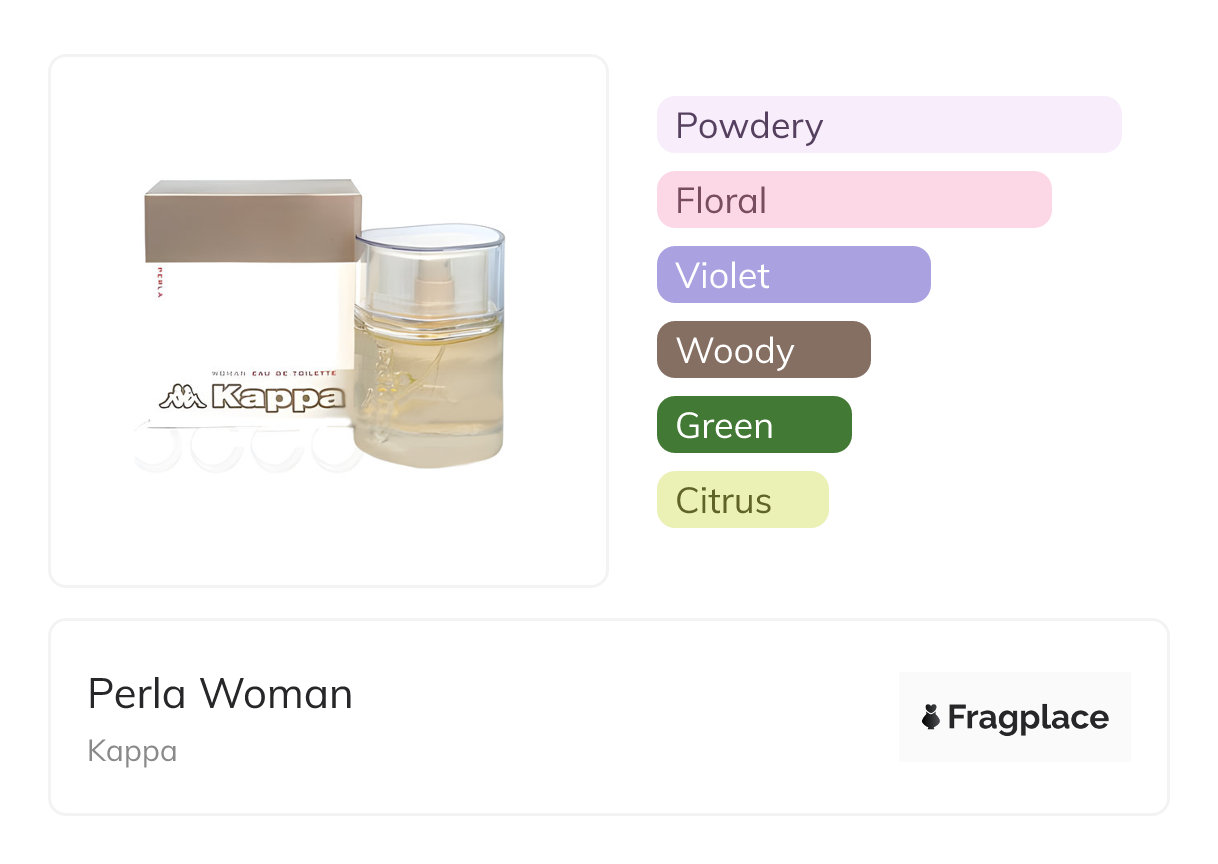
Task: Select the Floral accord bar
Action: click(853, 200)
